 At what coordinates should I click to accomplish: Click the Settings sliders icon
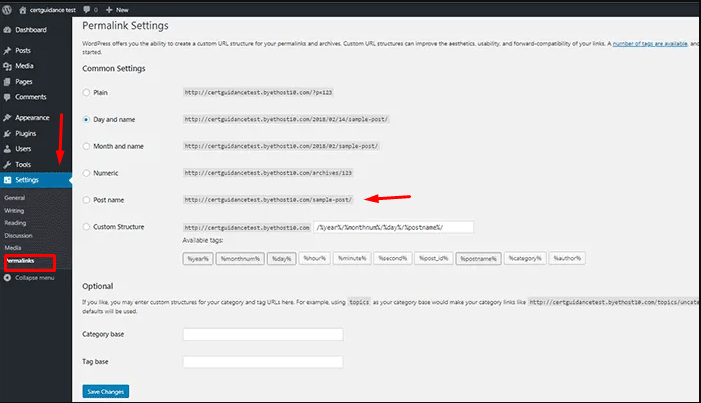tap(7, 180)
